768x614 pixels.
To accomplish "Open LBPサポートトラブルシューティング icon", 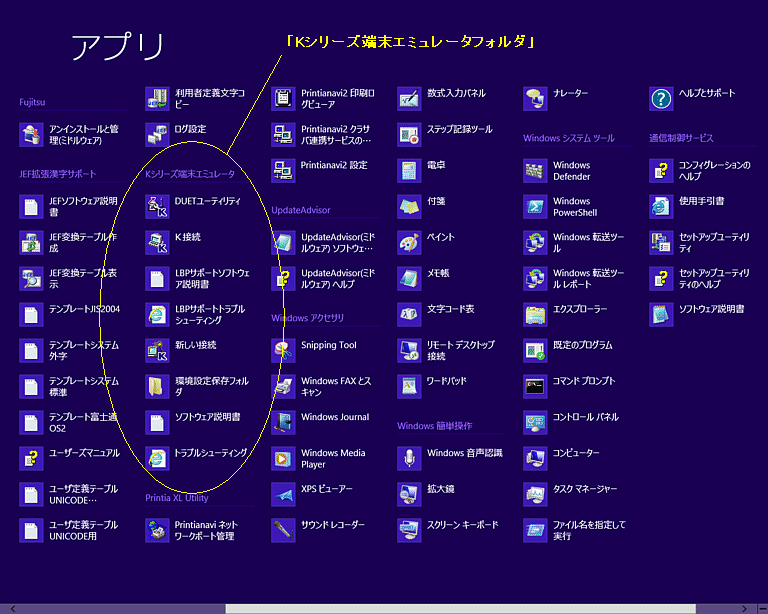I will pos(157,314).
